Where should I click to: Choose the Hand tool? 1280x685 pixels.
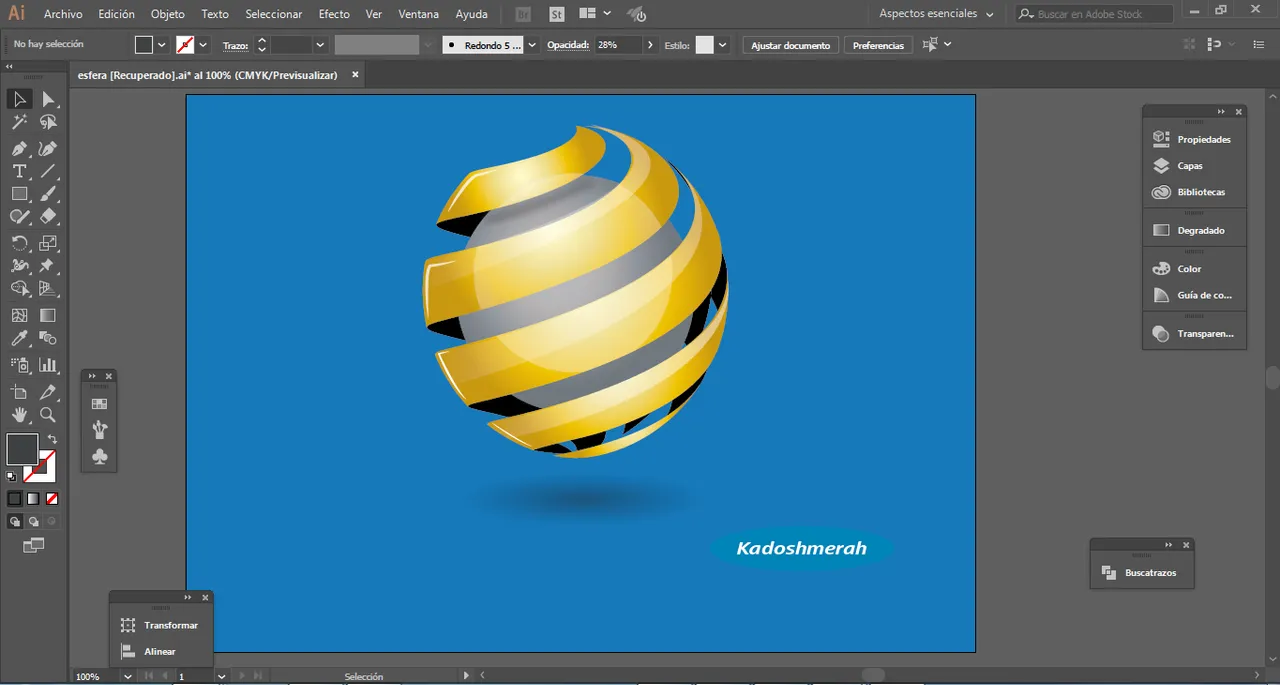[19, 415]
